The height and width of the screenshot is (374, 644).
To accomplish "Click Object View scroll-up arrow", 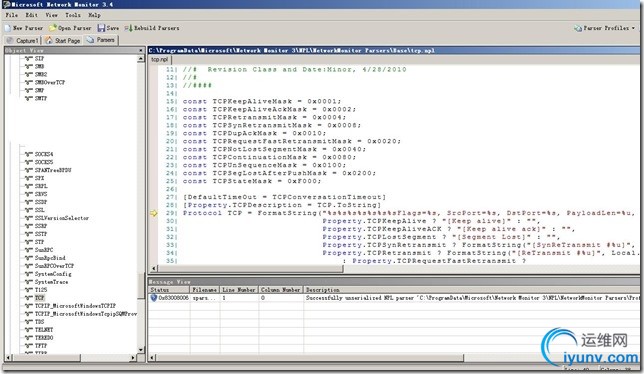I will point(141,59).
